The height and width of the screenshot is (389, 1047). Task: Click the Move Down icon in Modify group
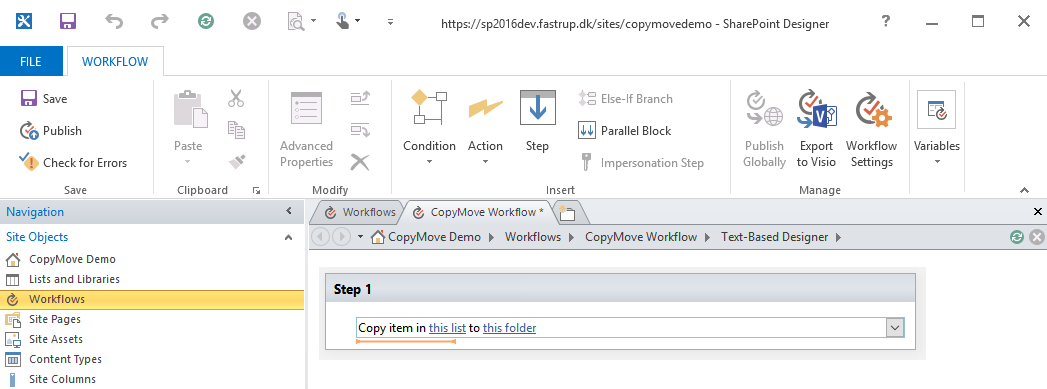361,130
